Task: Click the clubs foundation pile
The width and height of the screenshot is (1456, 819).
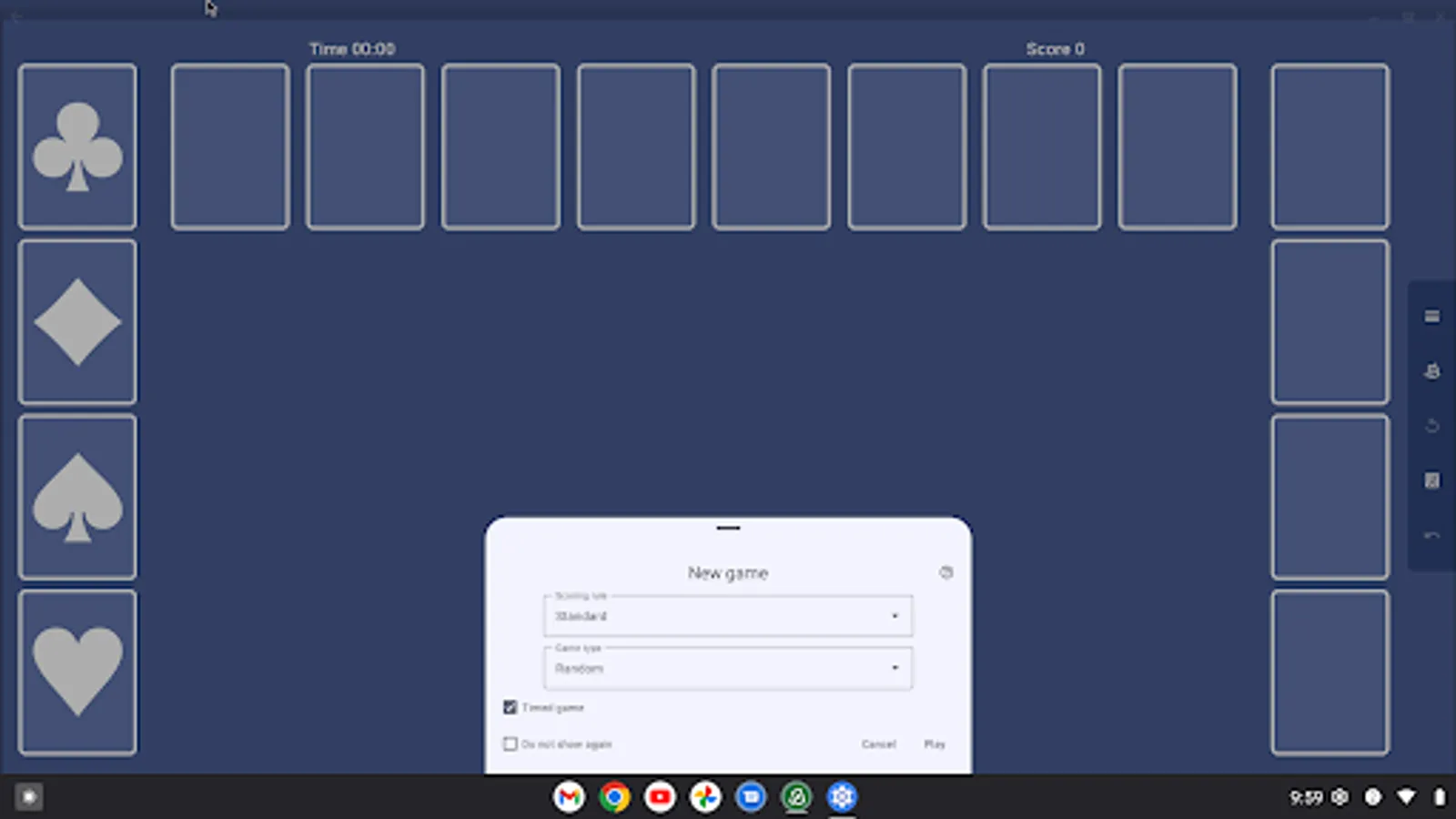Action: point(77,146)
